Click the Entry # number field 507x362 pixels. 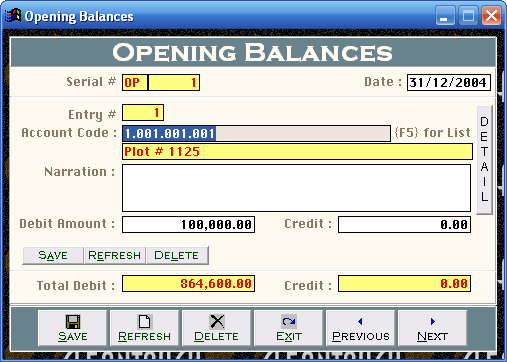[143, 113]
